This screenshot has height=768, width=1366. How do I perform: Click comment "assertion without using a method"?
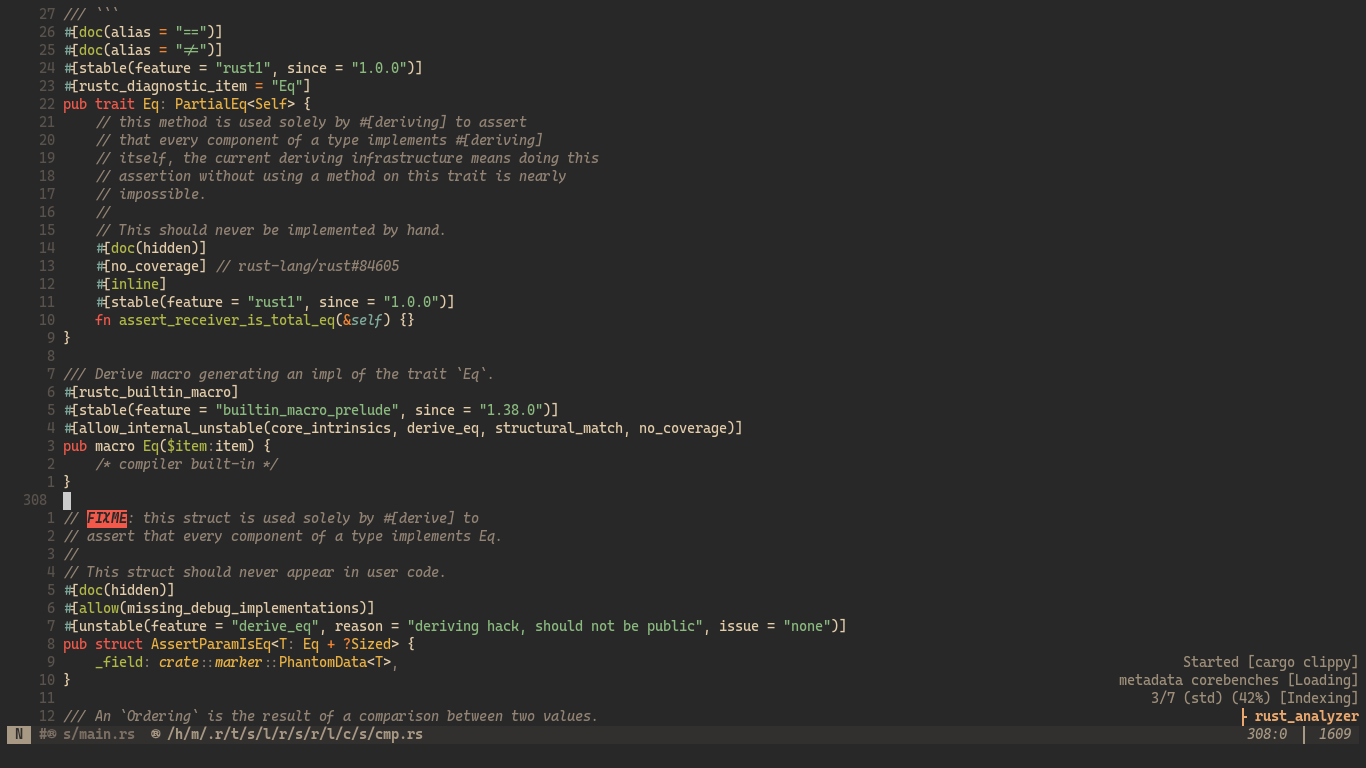pos(331,176)
